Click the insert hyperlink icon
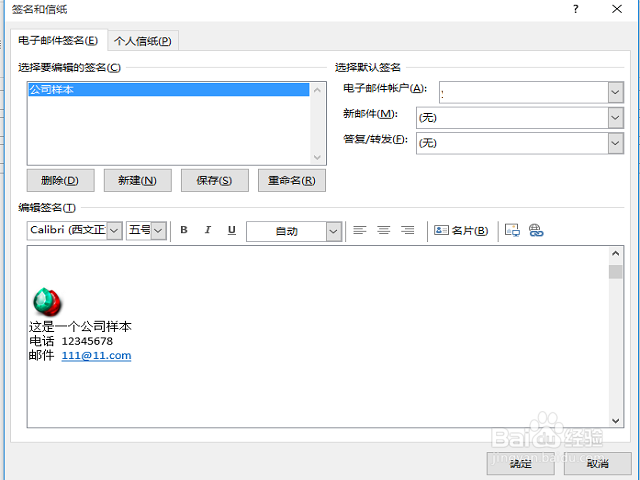Viewport: 640px width, 480px height. (x=536, y=231)
